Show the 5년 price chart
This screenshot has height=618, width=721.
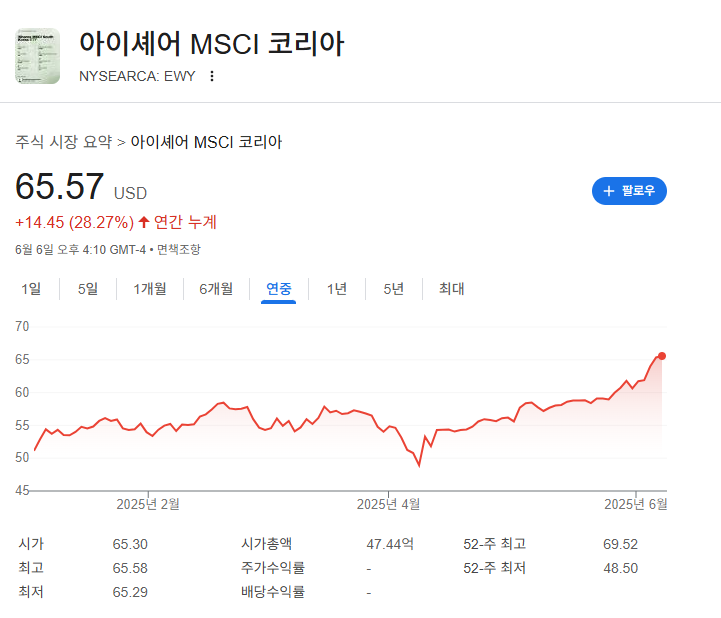[x=394, y=289]
